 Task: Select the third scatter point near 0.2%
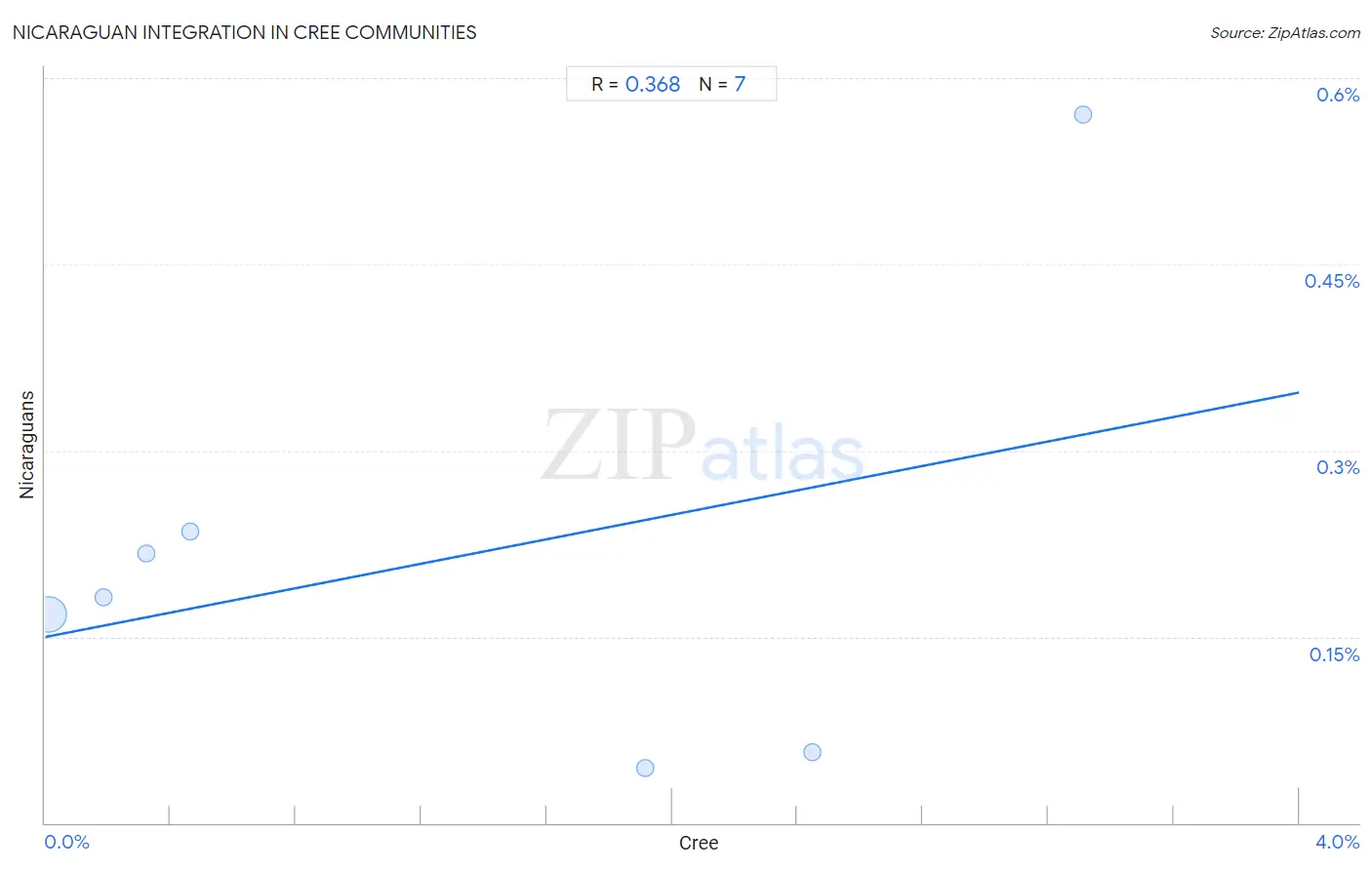point(146,554)
